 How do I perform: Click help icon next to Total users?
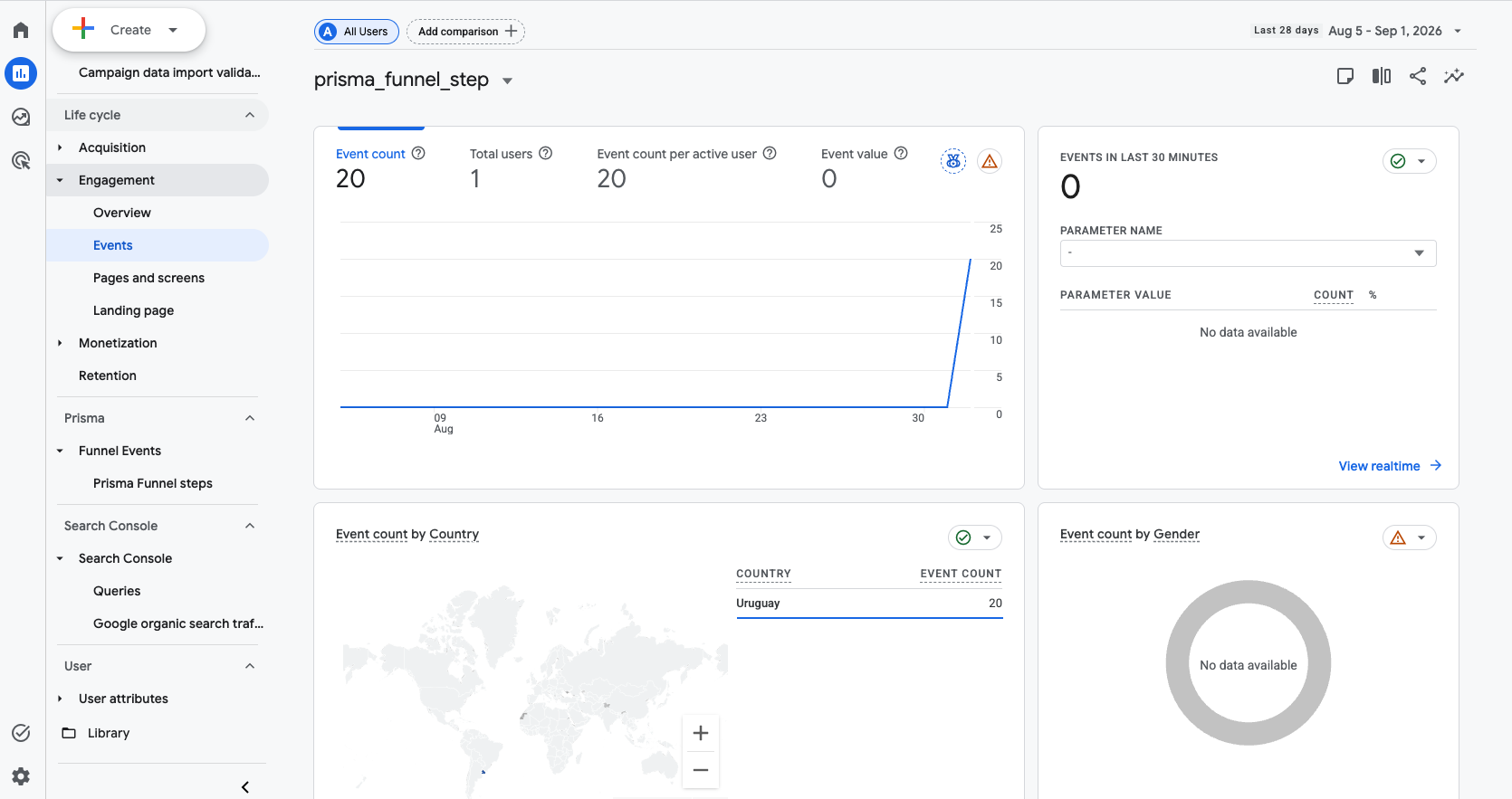click(546, 153)
